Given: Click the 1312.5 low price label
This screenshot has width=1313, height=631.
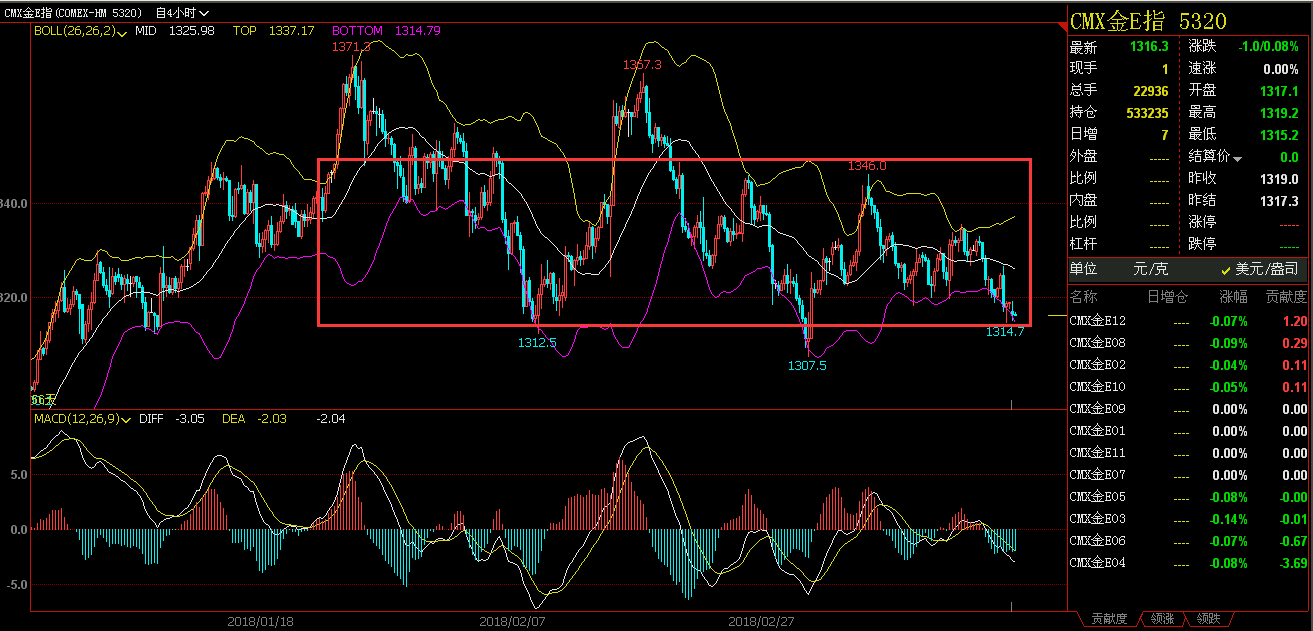Looking at the screenshot, I should 537,343.
